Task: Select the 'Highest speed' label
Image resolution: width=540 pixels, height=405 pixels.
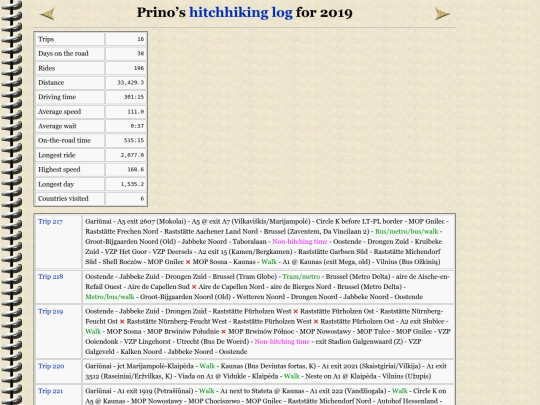Action: (59, 170)
